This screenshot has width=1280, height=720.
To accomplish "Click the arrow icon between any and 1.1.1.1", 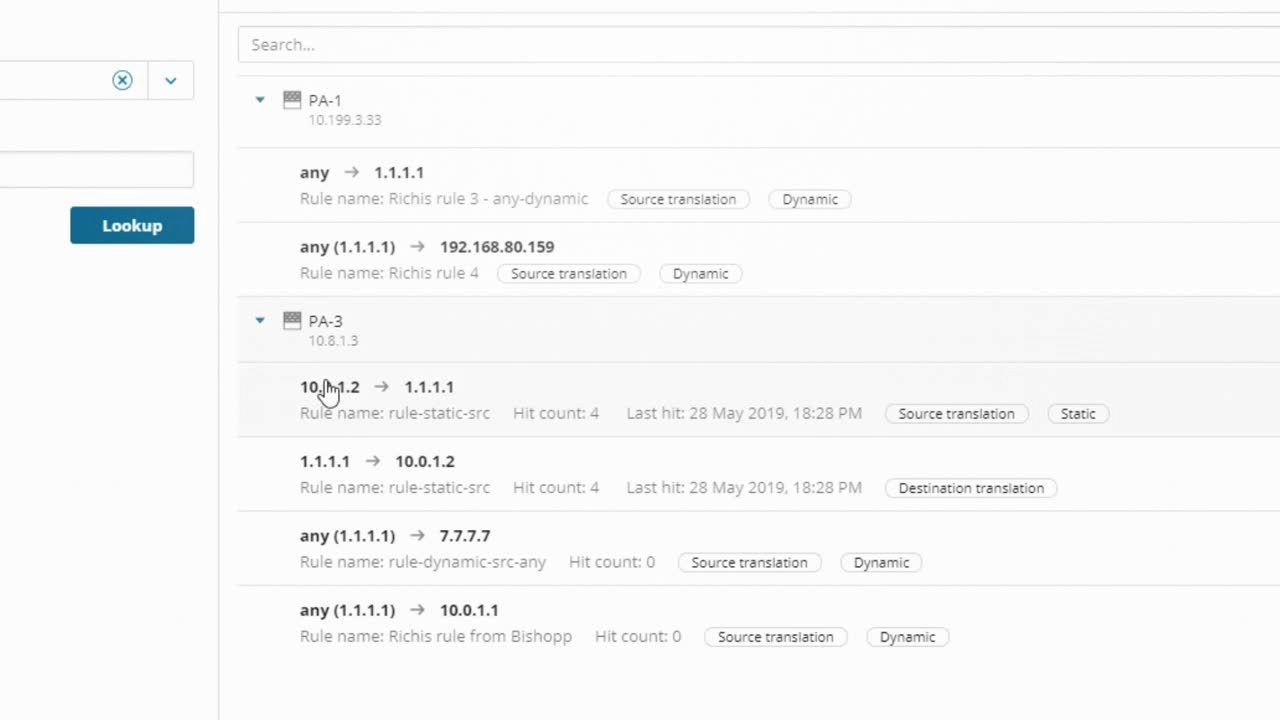I will (x=350, y=171).
